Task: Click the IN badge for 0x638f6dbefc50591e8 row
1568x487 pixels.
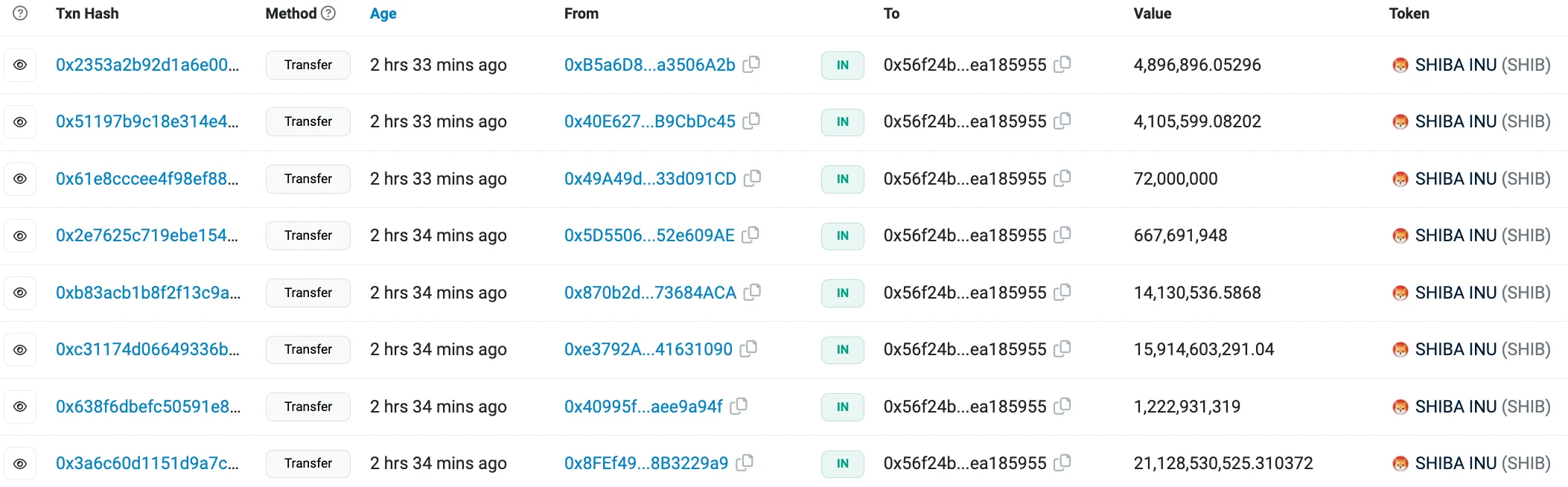Action: click(842, 407)
